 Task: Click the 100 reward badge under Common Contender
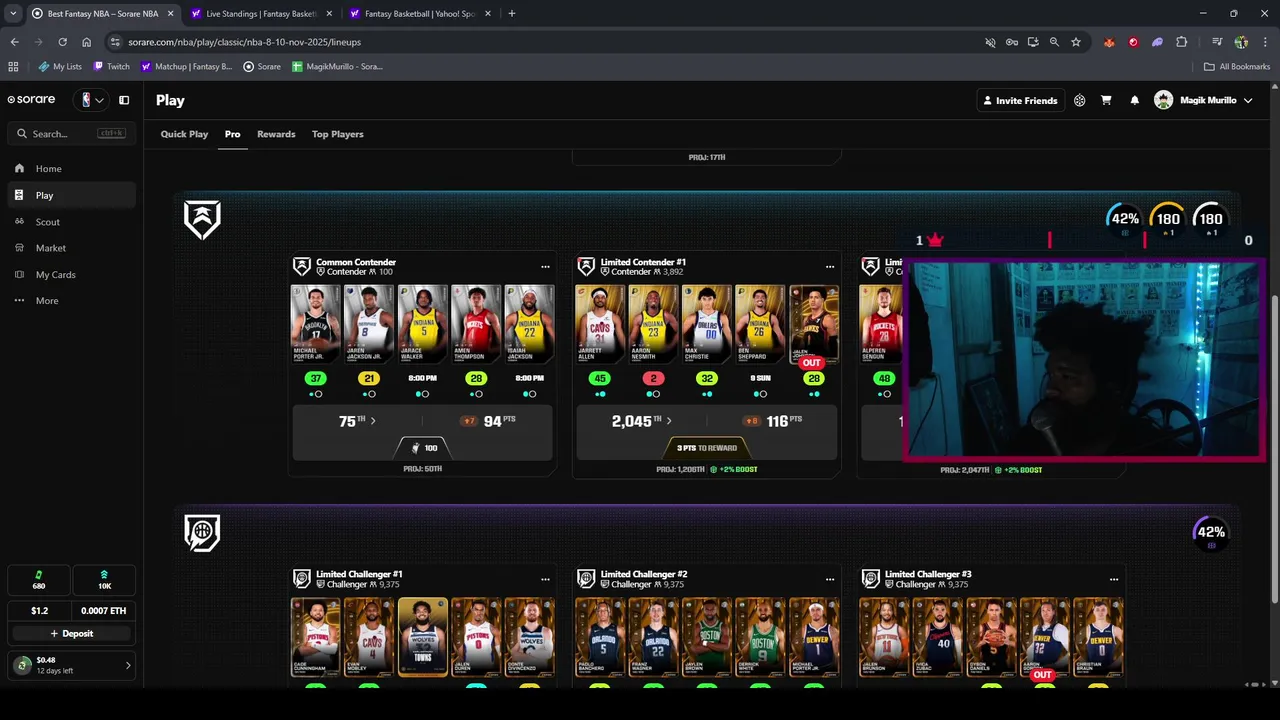(x=424, y=448)
